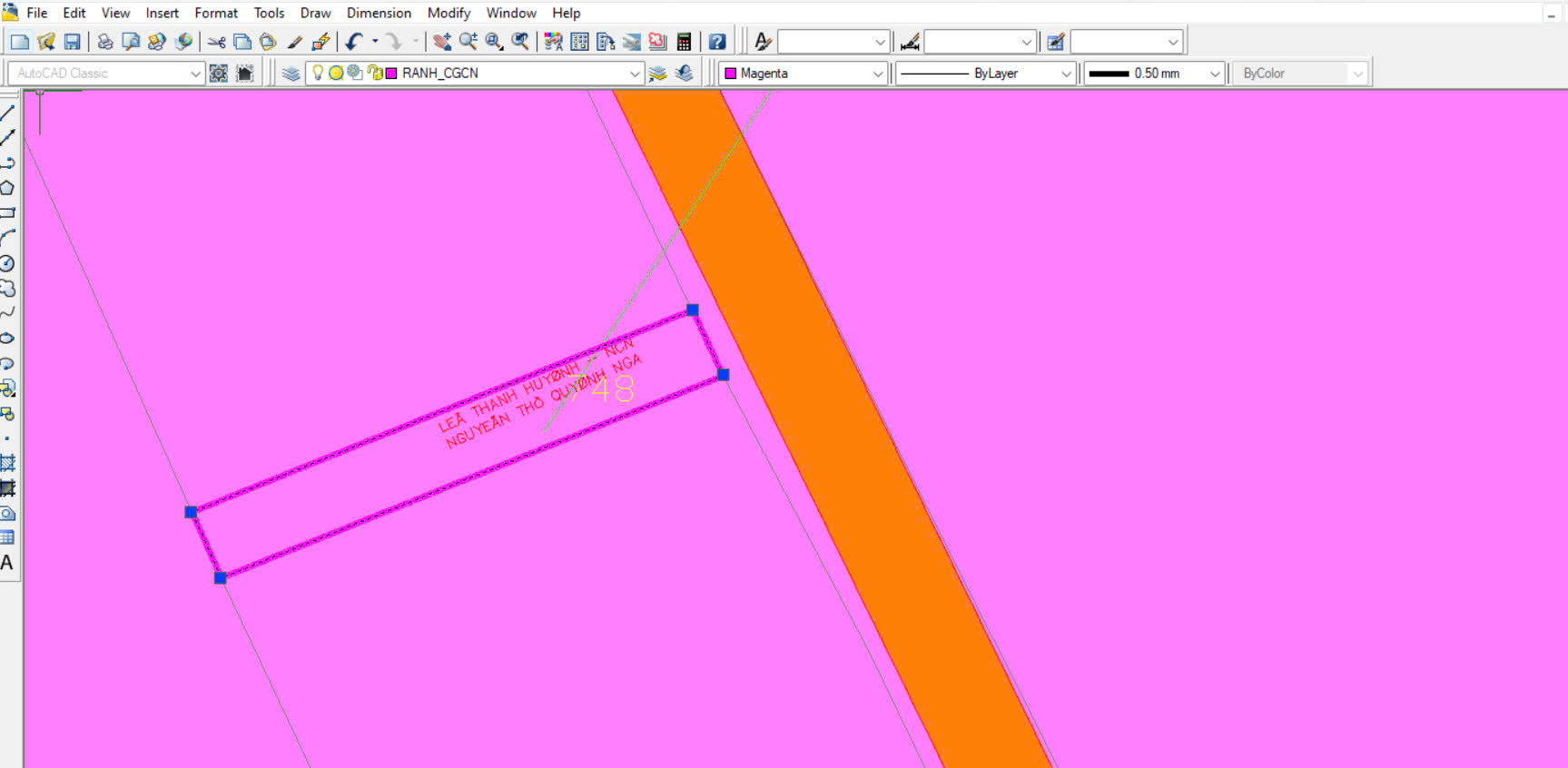The height and width of the screenshot is (768, 1568).
Task: Open the Help menu
Action: pyautogui.click(x=567, y=13)
